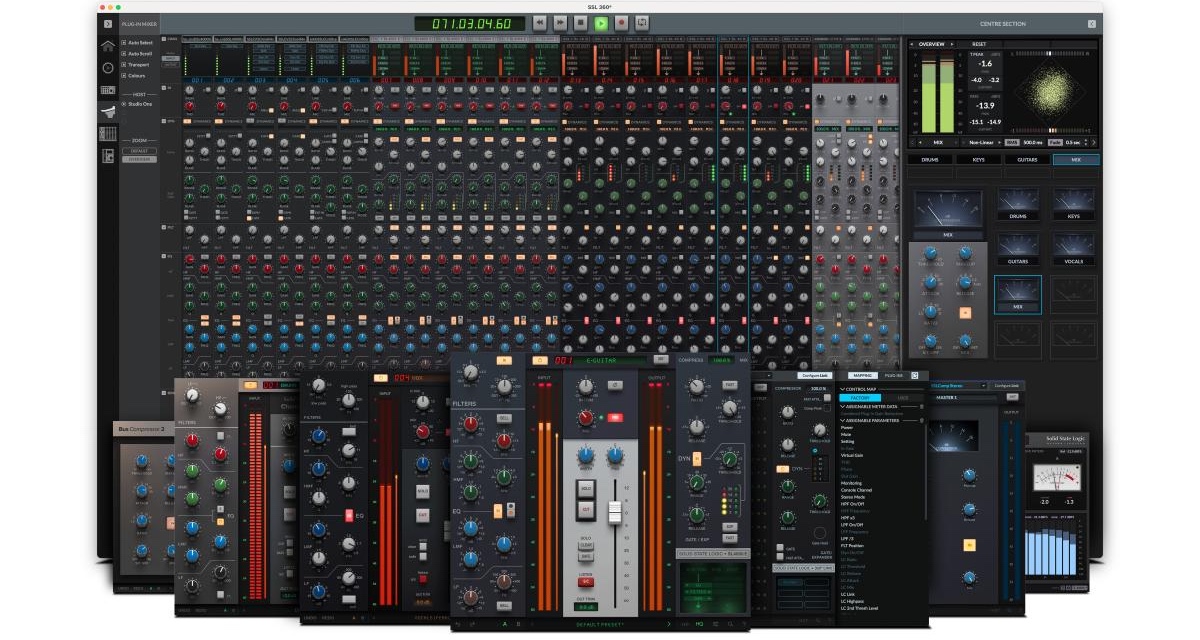Open the channel strip view sidebar icon
The height and width of the screenshot is (640, 1200).
click(108, 90)
